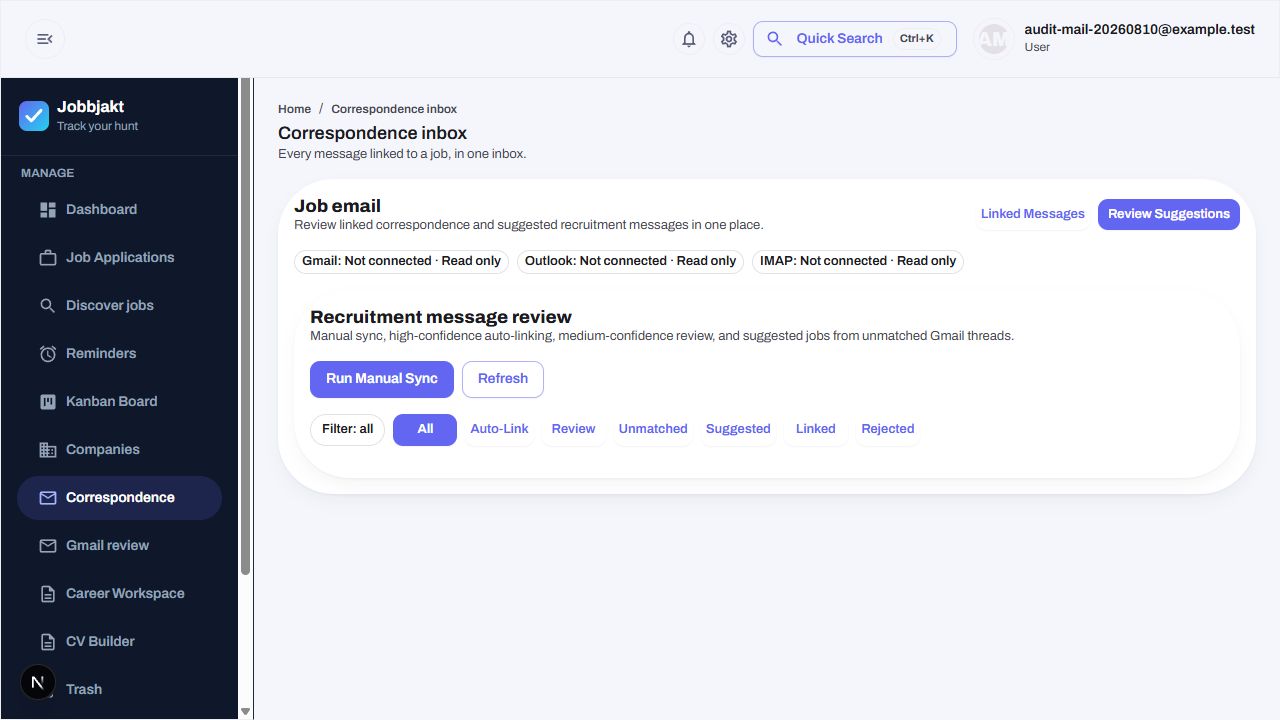Click the user avatar circle
The image size is (1280, 720).
pos(993,39)
